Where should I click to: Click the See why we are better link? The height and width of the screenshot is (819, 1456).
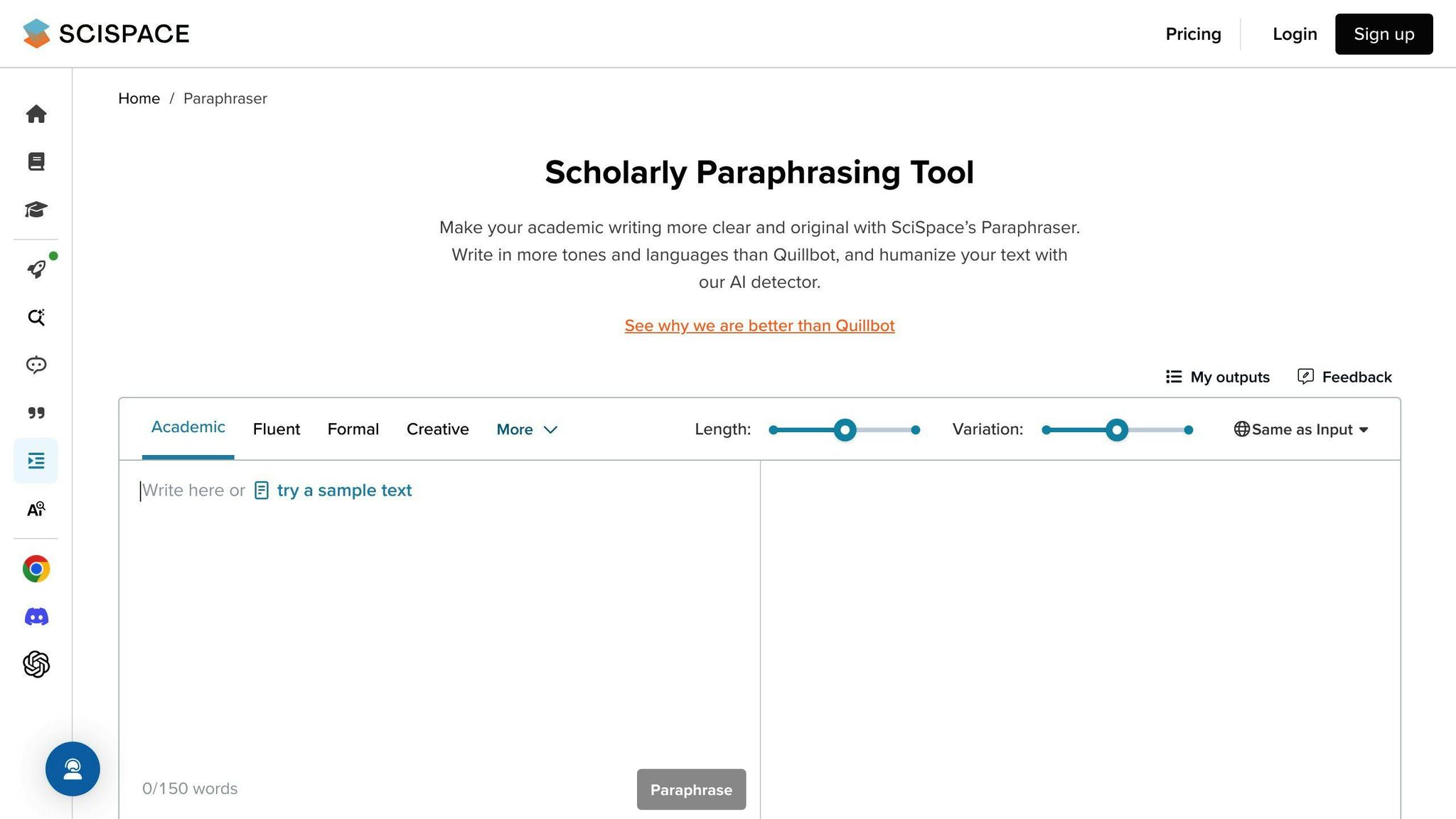[759, 326]
